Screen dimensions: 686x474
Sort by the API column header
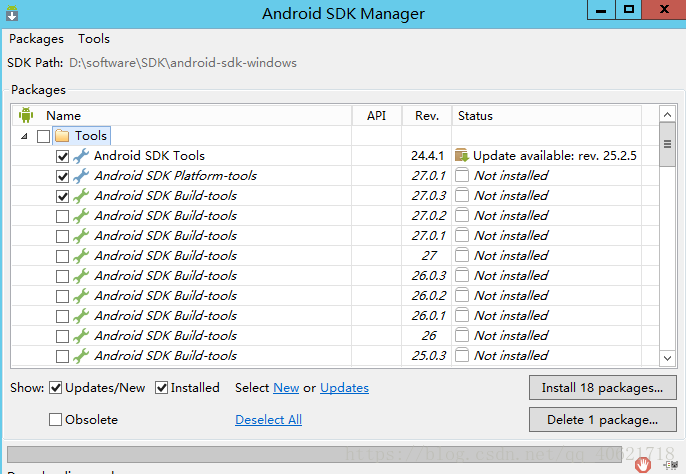coord(376,116)
